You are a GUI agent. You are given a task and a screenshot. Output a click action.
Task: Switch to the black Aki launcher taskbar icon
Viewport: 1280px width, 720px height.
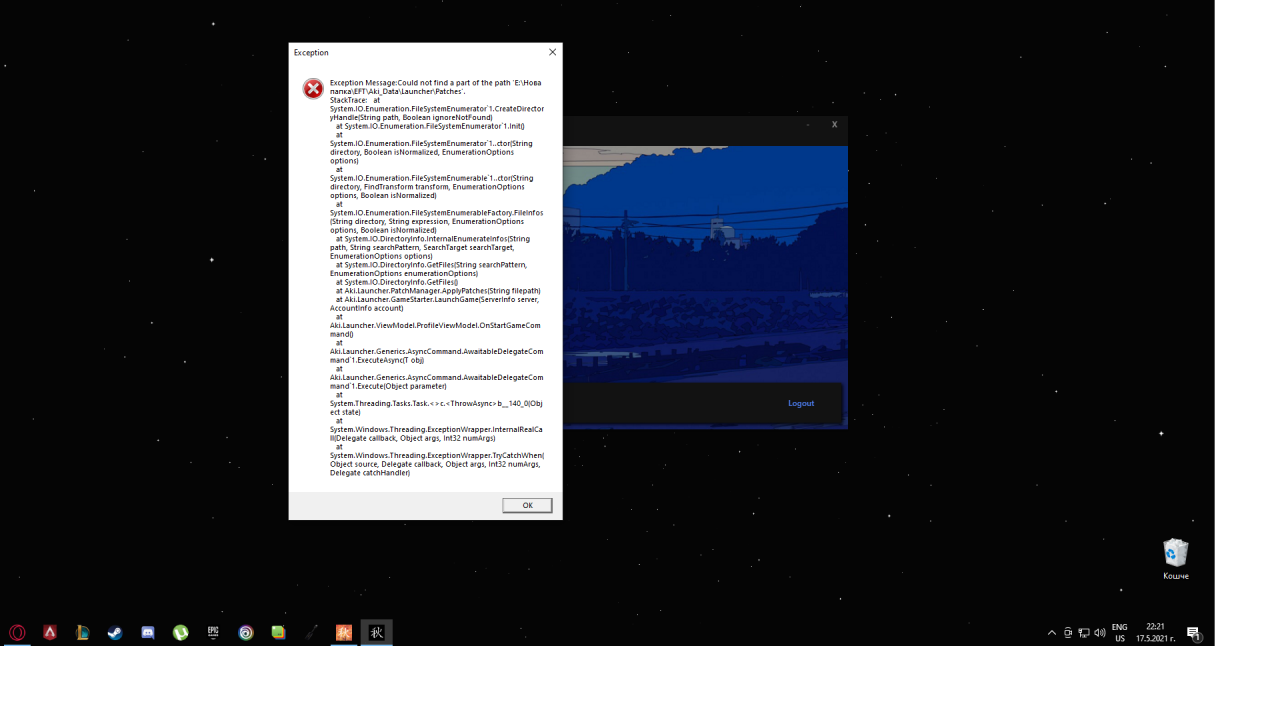[x=377, y=632]
